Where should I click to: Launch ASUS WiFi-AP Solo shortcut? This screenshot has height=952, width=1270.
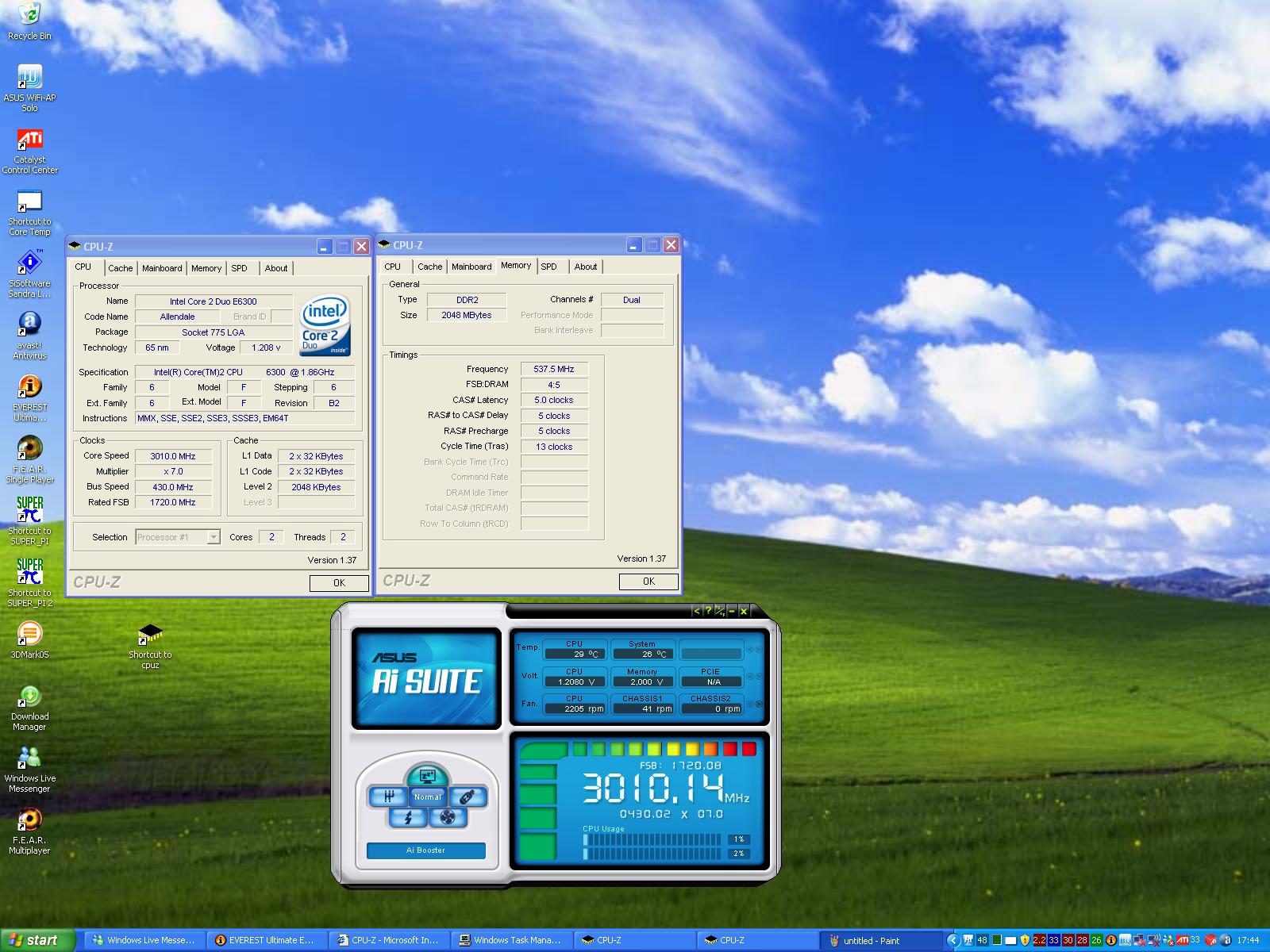click(29, 88)
